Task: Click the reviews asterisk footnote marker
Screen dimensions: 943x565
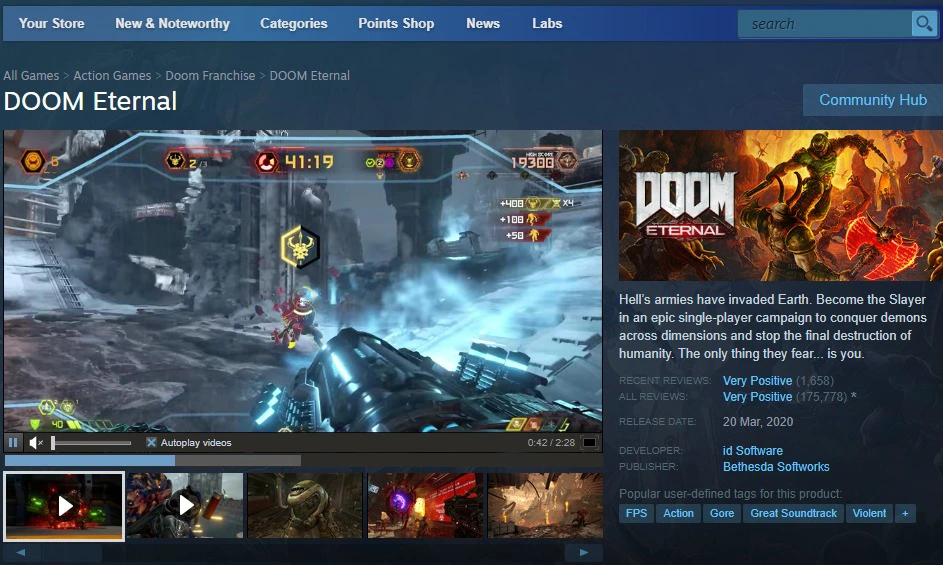Action: (853, 397)
